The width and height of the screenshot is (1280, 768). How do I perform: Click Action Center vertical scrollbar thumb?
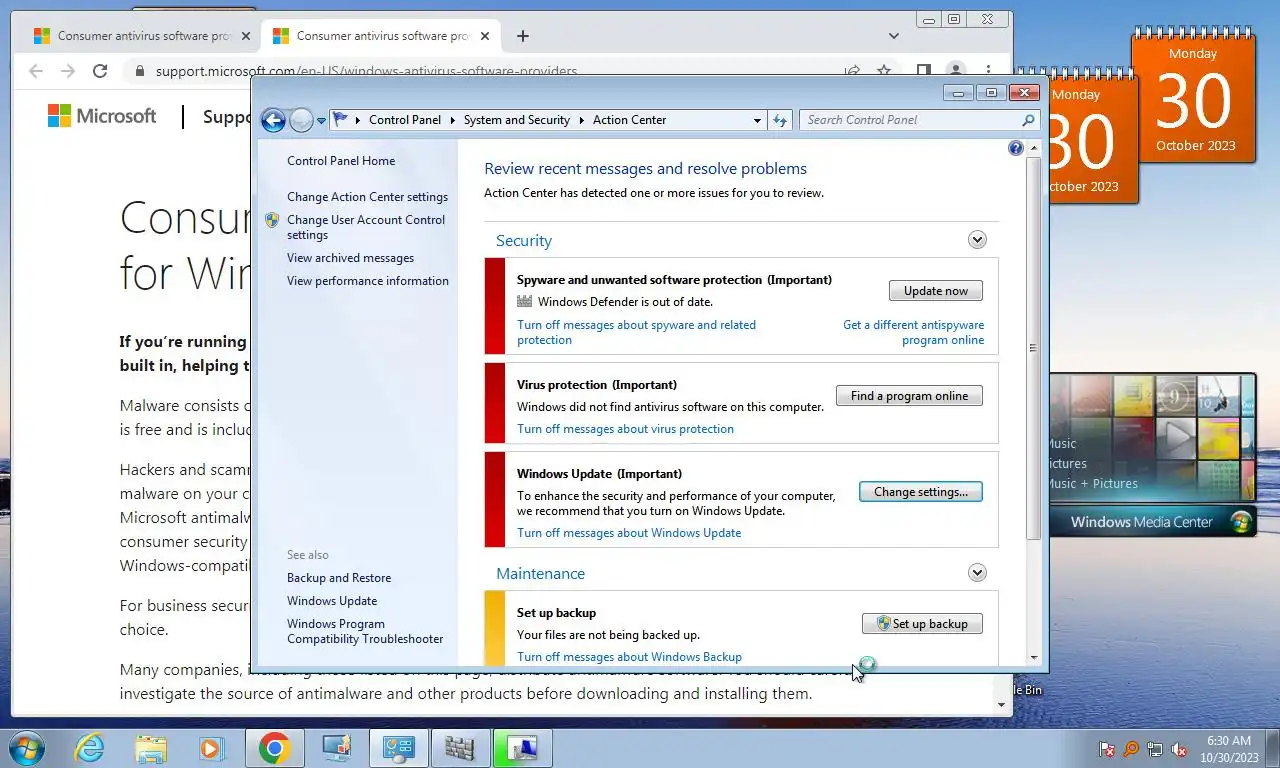pyautogui.click(x=1033, y=349)
